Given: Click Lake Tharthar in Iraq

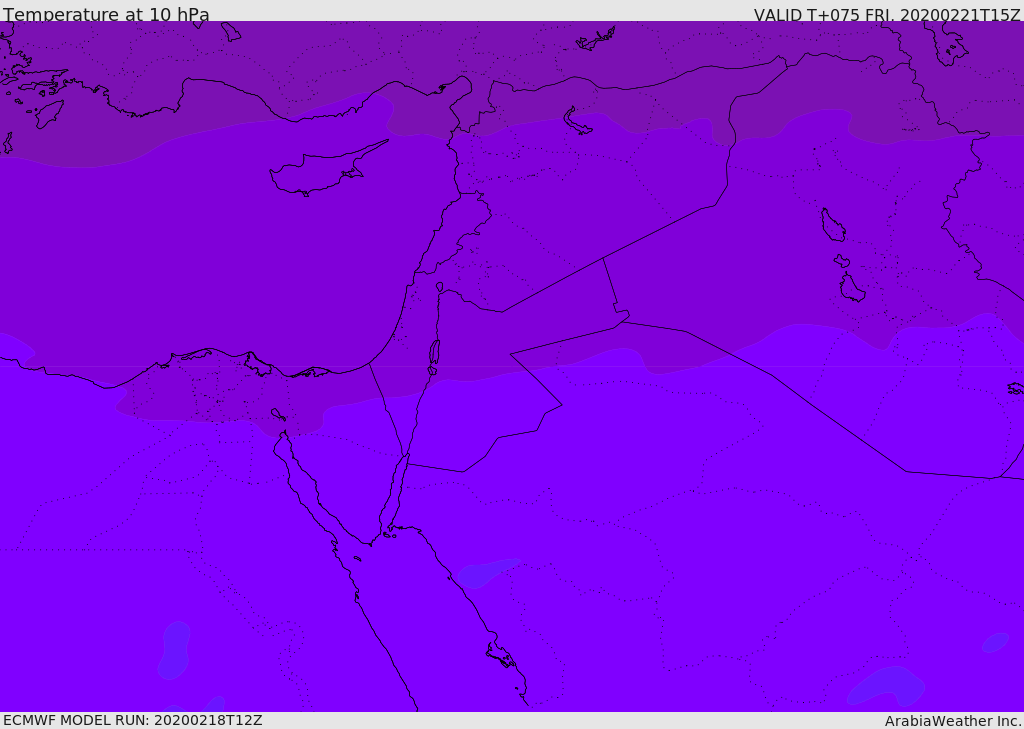Looking at the screenshot, I should click(x=832, y=225).
